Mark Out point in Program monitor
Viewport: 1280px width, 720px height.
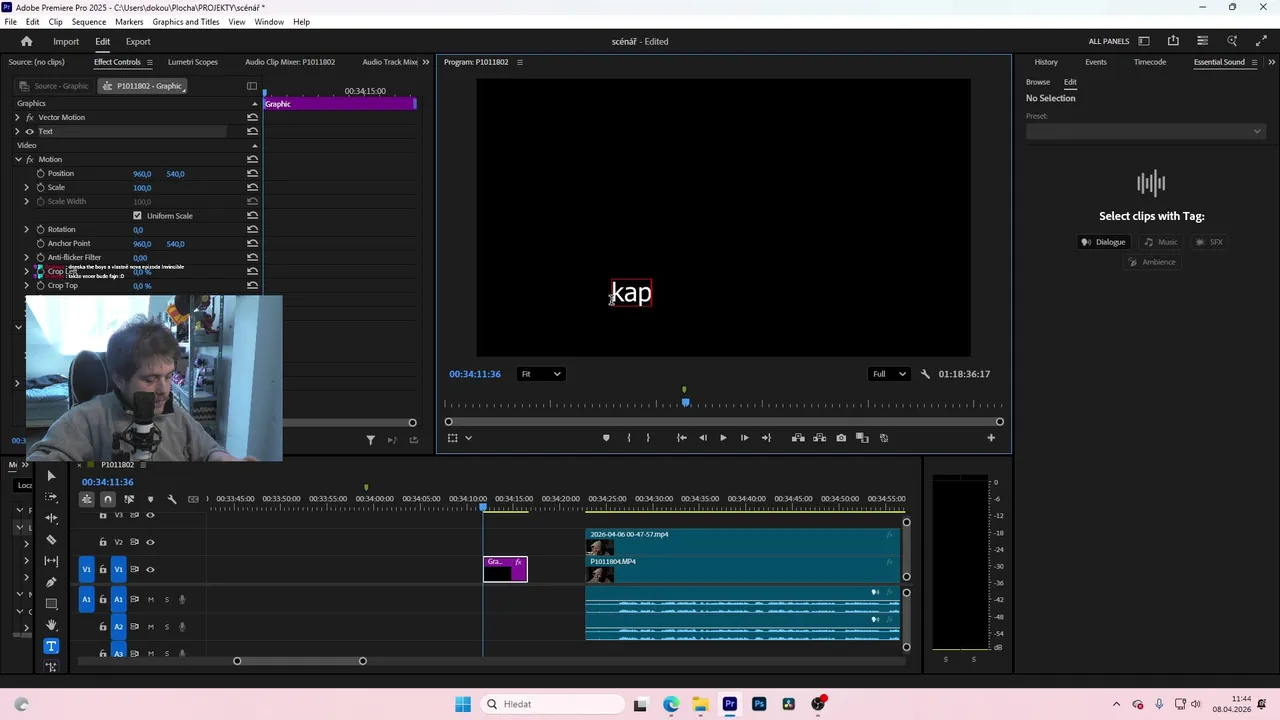[648, 438]
